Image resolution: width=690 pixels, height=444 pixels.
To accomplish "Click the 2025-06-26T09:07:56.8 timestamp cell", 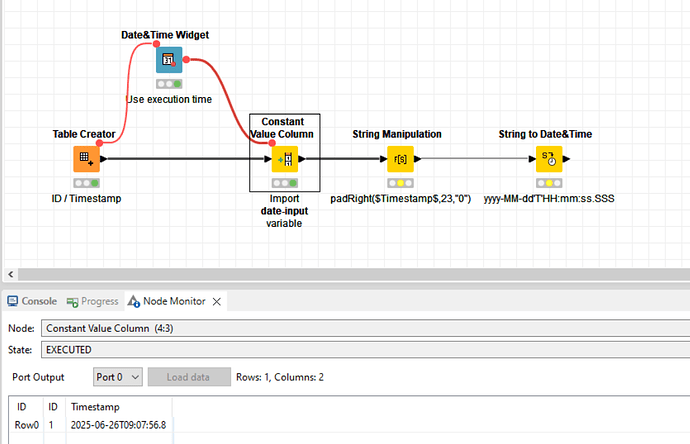I will click(118, 425).
